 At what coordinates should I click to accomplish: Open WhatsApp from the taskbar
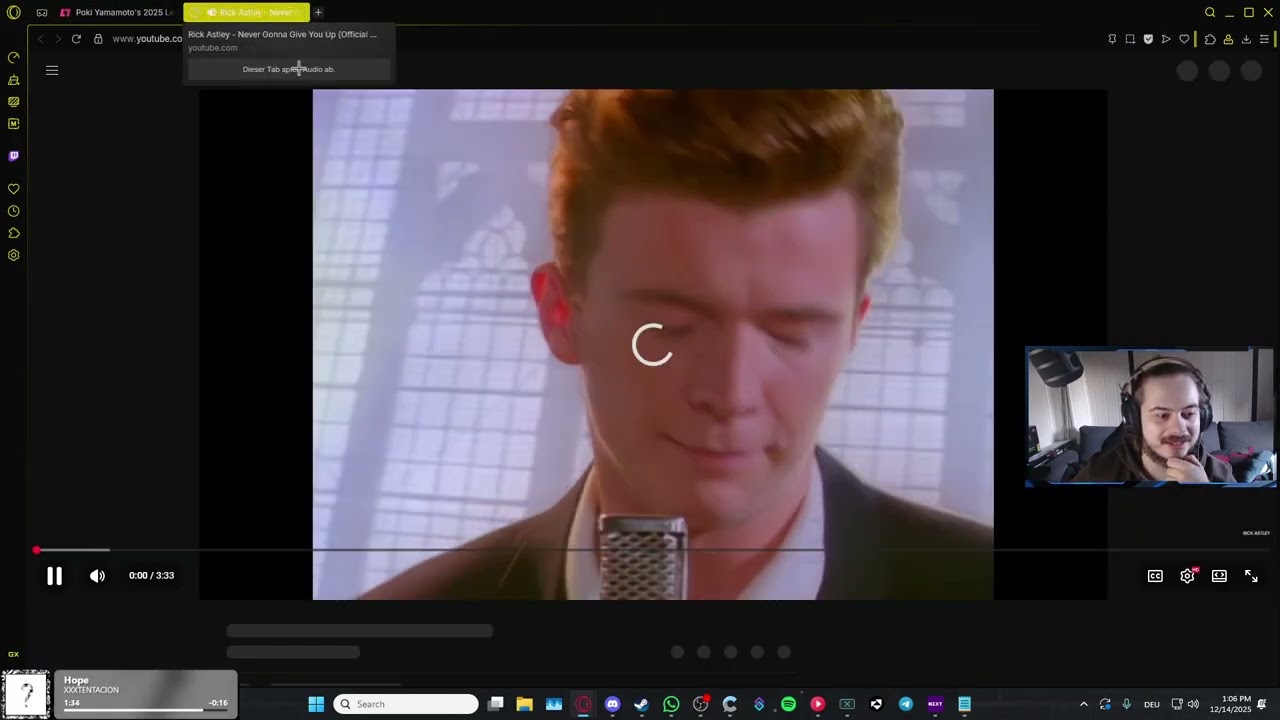point(671,704)
